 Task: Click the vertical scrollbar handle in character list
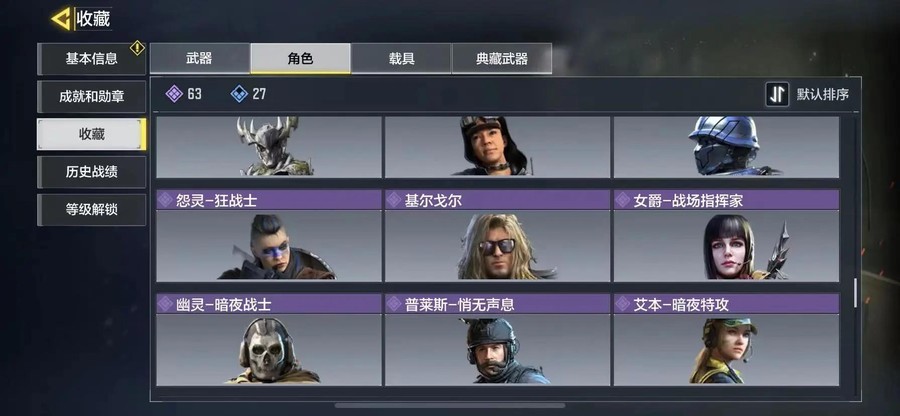[855, 293]
